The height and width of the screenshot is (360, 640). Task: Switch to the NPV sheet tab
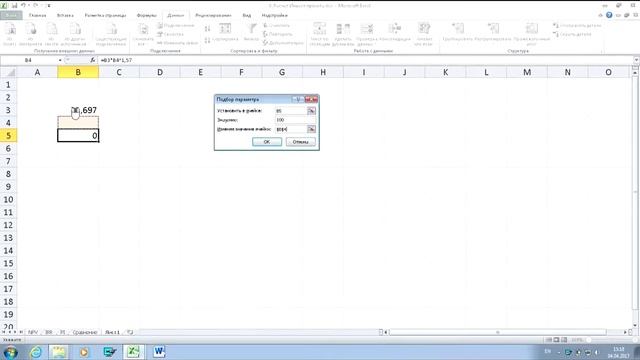pyautogui.click(x=33, y=332)
